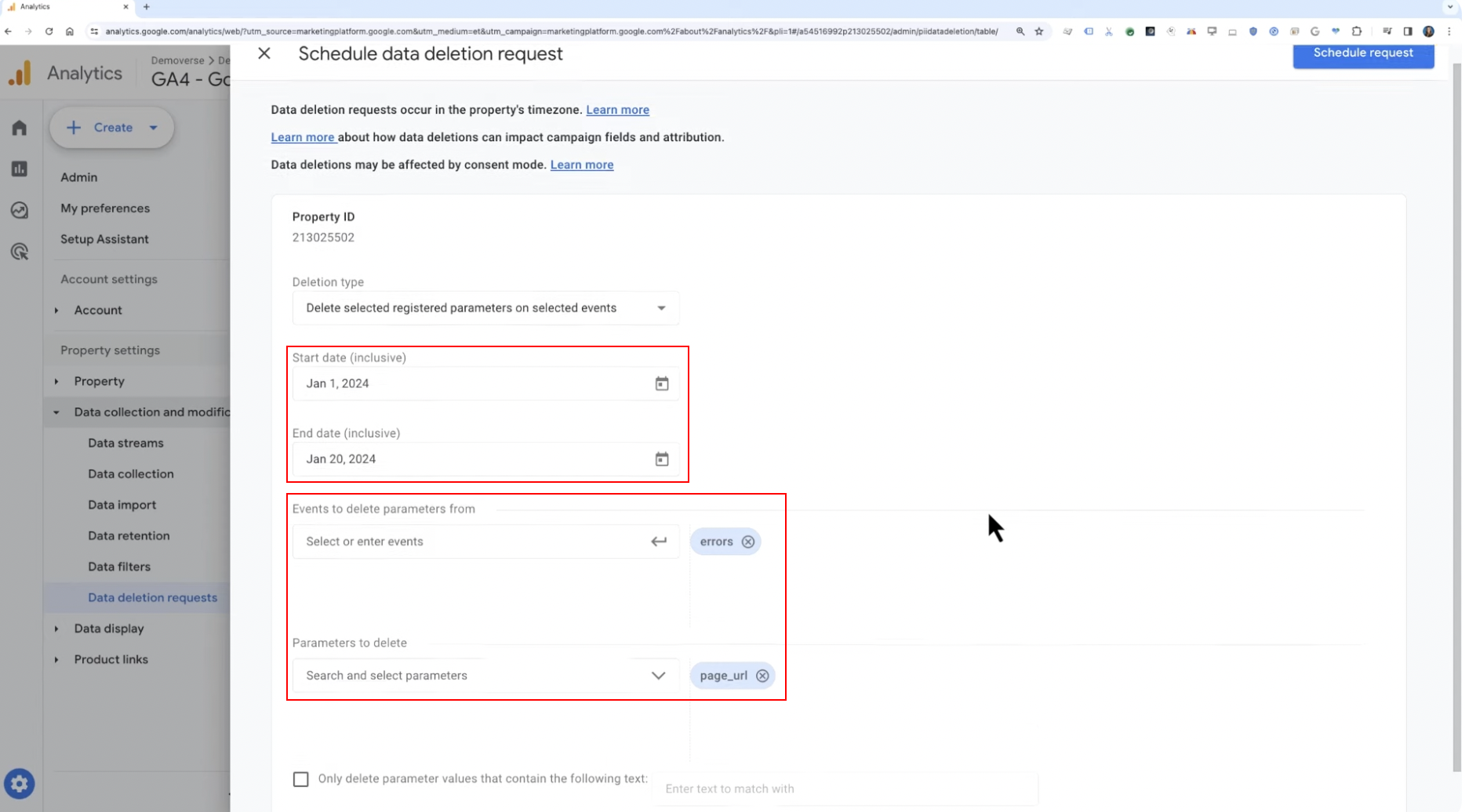Close the Schedule data deletion request panel
Screen dimensions: 1465x812
tap(264, 53)
